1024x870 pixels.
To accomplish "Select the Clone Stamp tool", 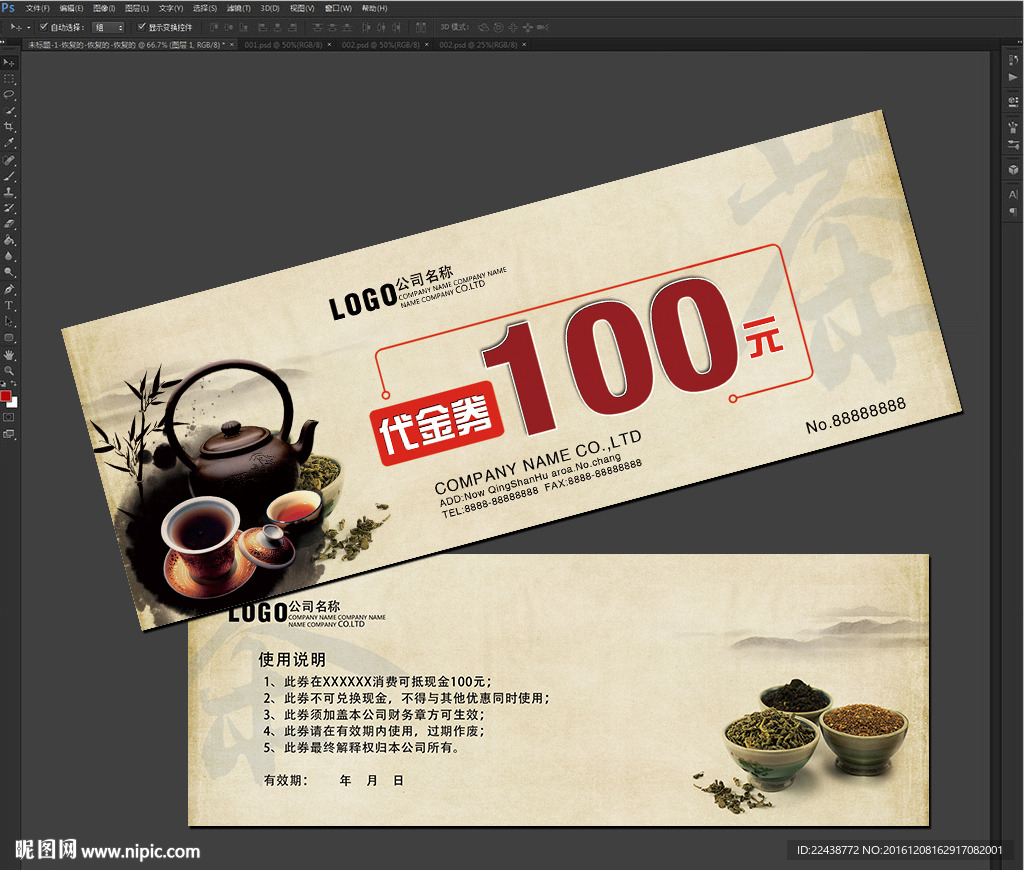I will tap(9, 192).
